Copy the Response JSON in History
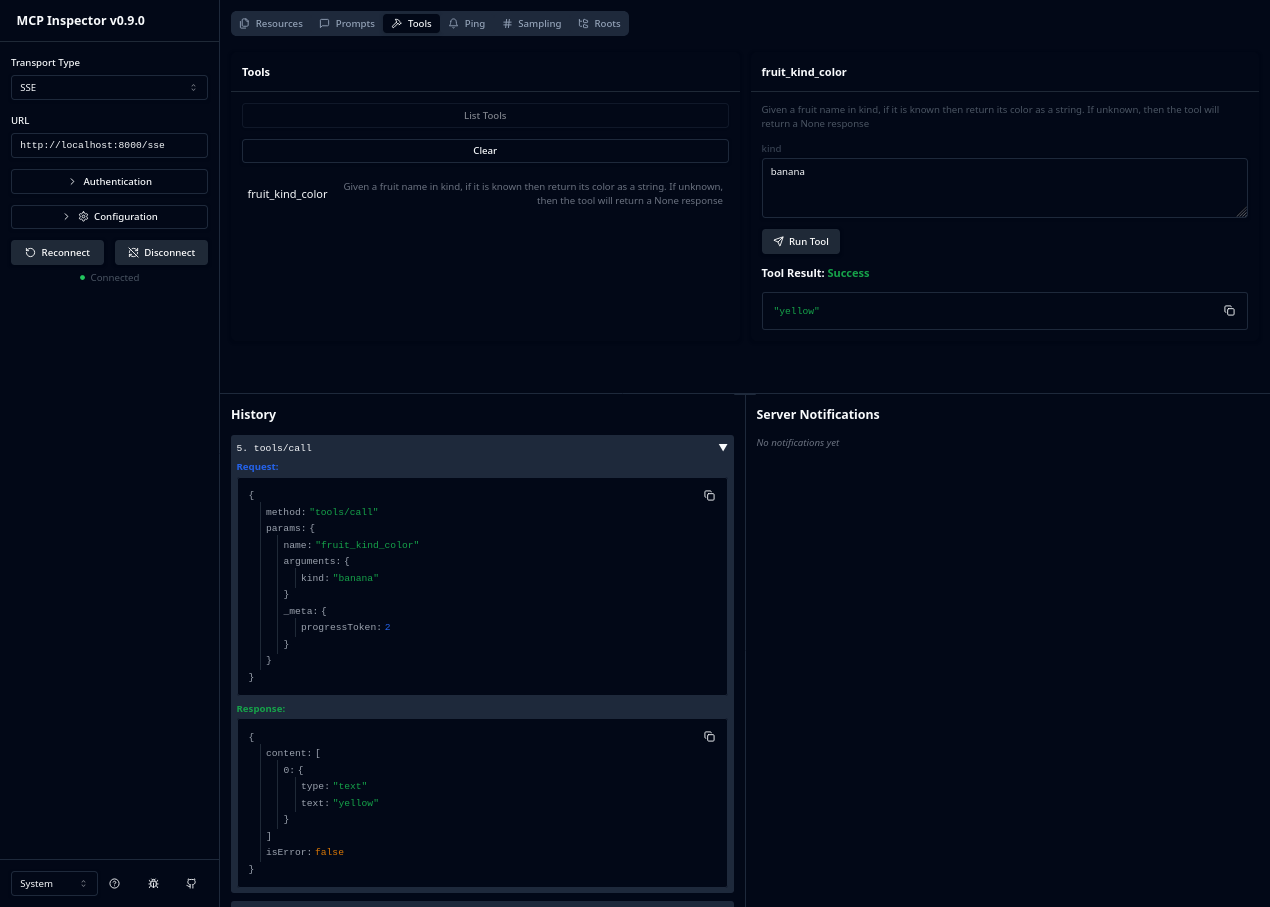 709,736
